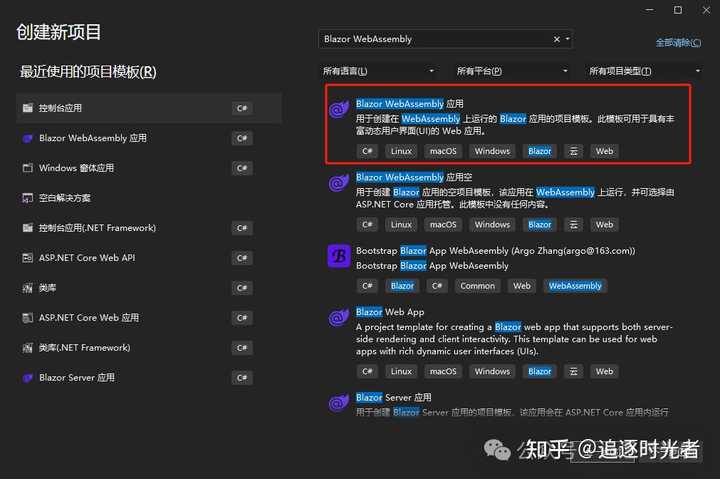Viewport: 720px width, 479px height.
Task: Click the 类库 template icon in the recent list
Action: pyautogui.click(x=28, y=288)
